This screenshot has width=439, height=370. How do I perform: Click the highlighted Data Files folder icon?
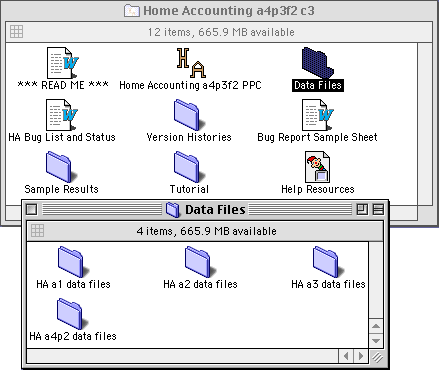point(317,63)
